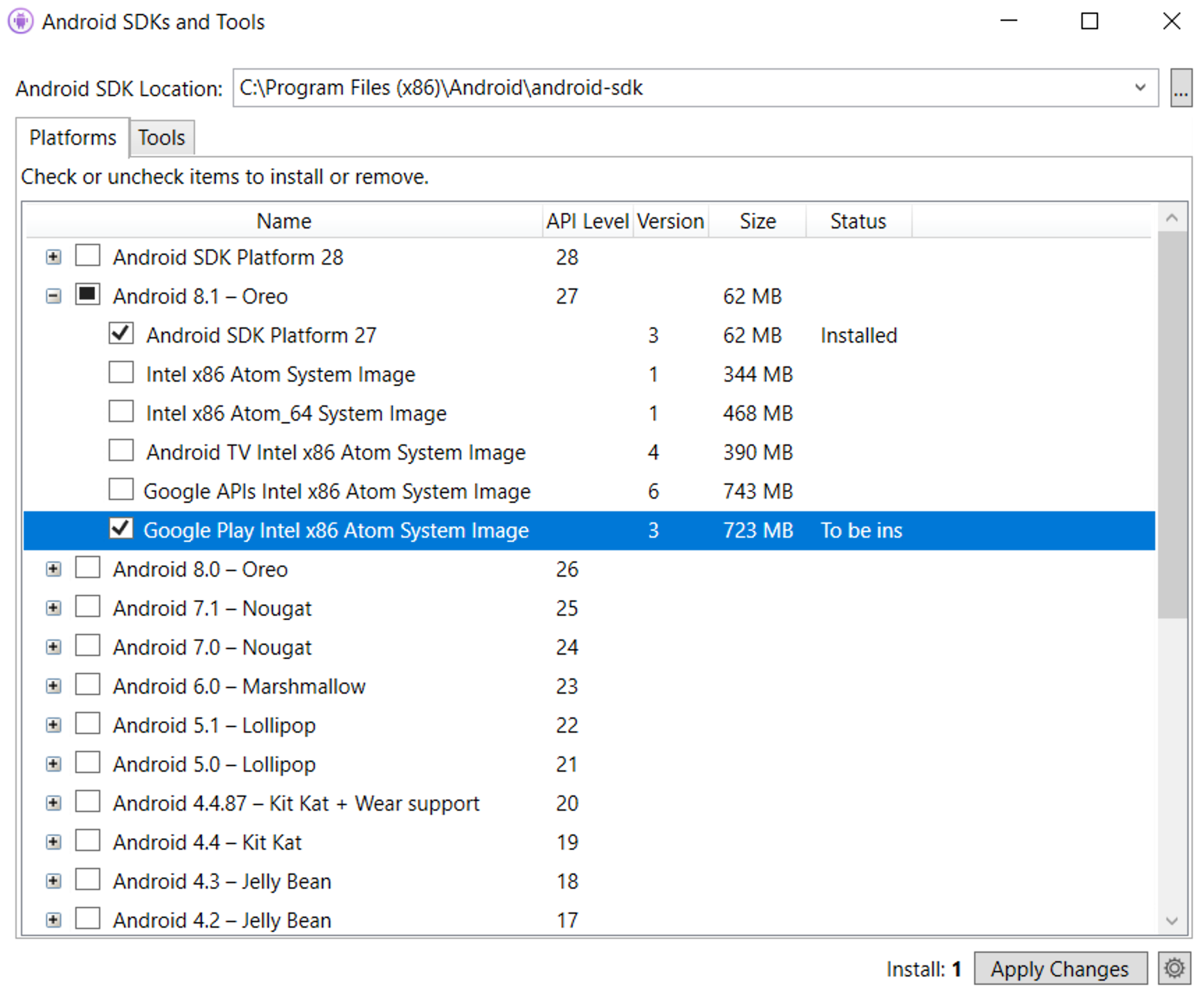Screen dimensions: 1204x996
Task: Click the '743 MB' size cell
Action: tap(758, 491)
